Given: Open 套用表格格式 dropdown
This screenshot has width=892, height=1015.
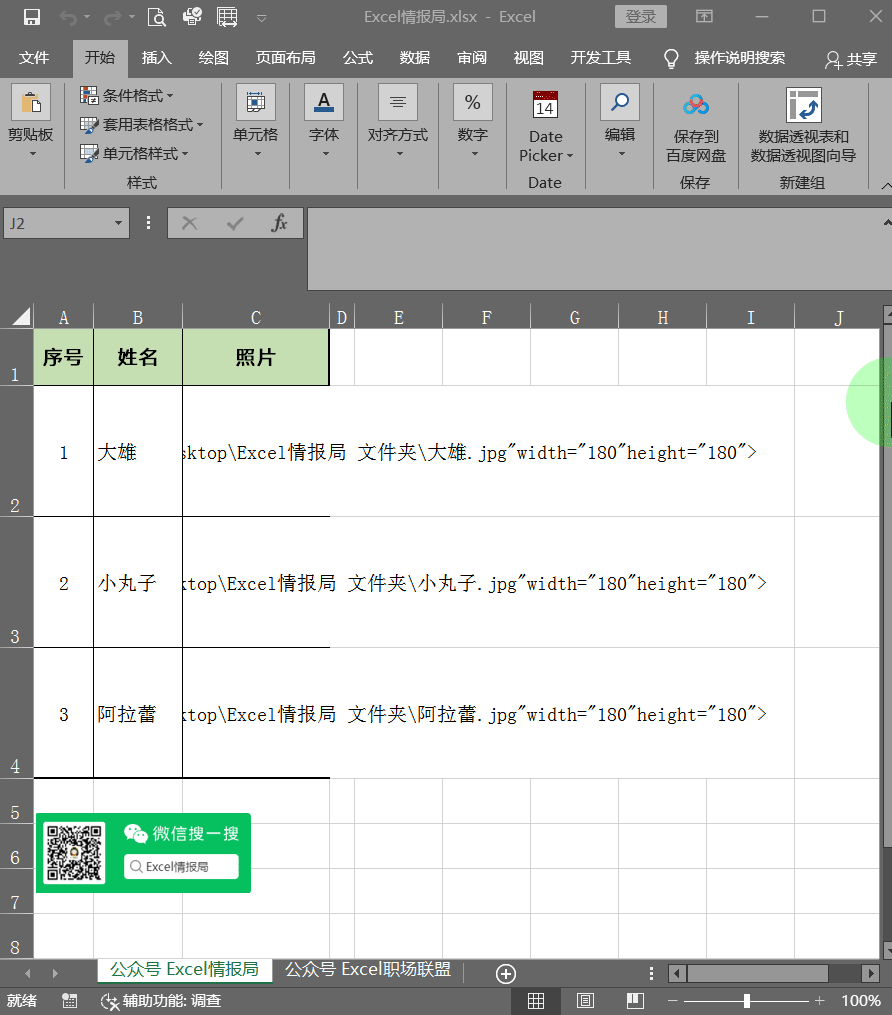Looking at the screenshot, I should (141, 124).
